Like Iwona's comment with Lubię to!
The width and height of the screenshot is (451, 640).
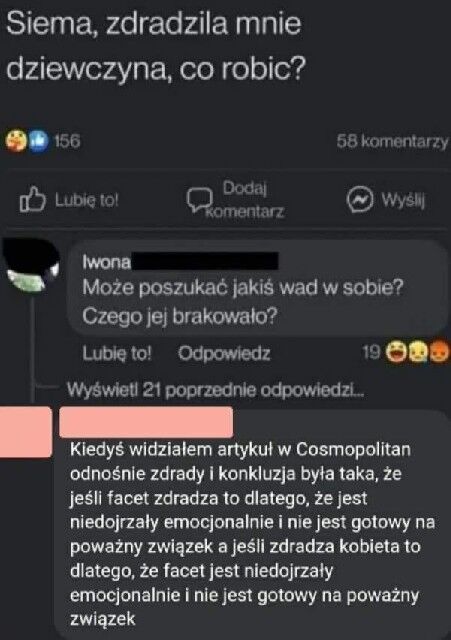coord(117,353)
